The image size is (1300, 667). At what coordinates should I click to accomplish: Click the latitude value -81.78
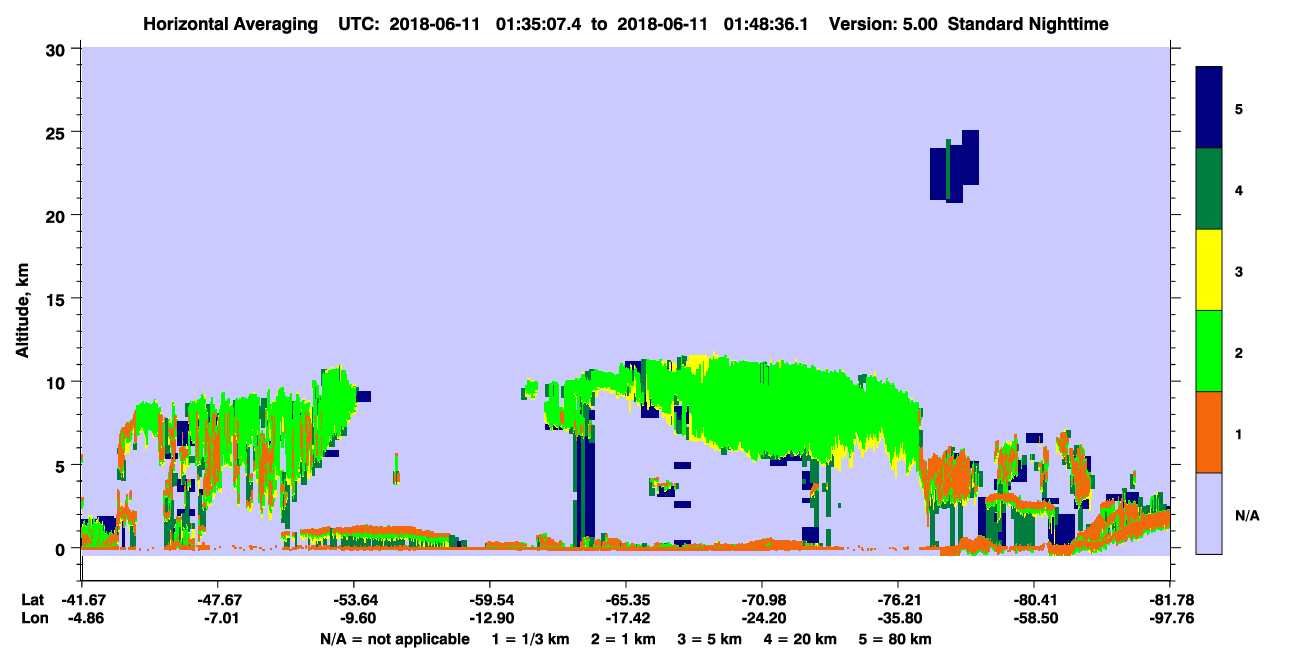pos(1170,600)
